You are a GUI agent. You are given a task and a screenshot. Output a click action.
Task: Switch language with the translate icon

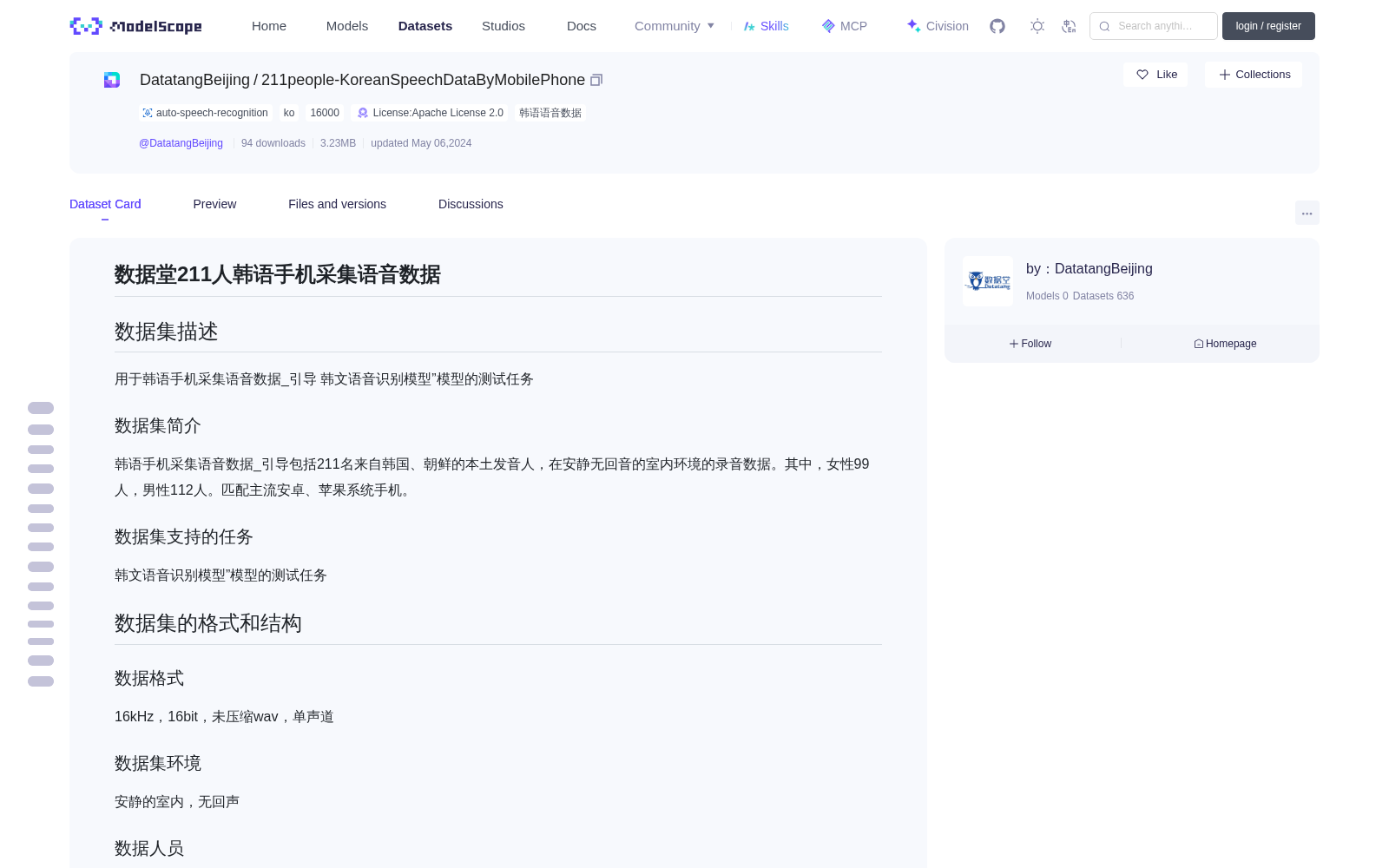pos(1070,26)
